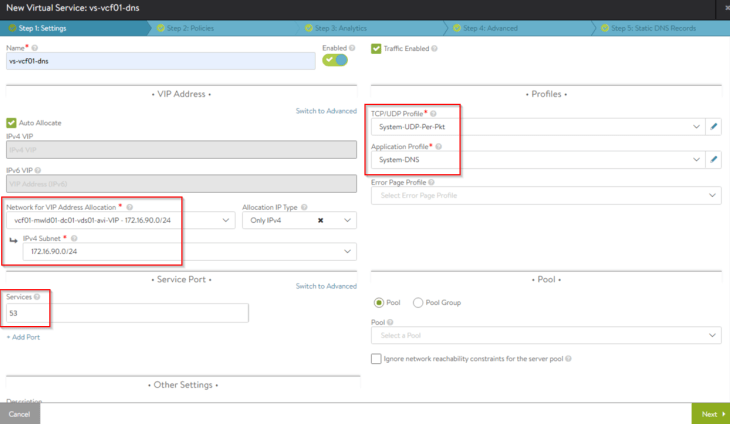The image size is (730, 424).
Task: Toggle the Enabled switch off
Action: (x=335, y=60)
